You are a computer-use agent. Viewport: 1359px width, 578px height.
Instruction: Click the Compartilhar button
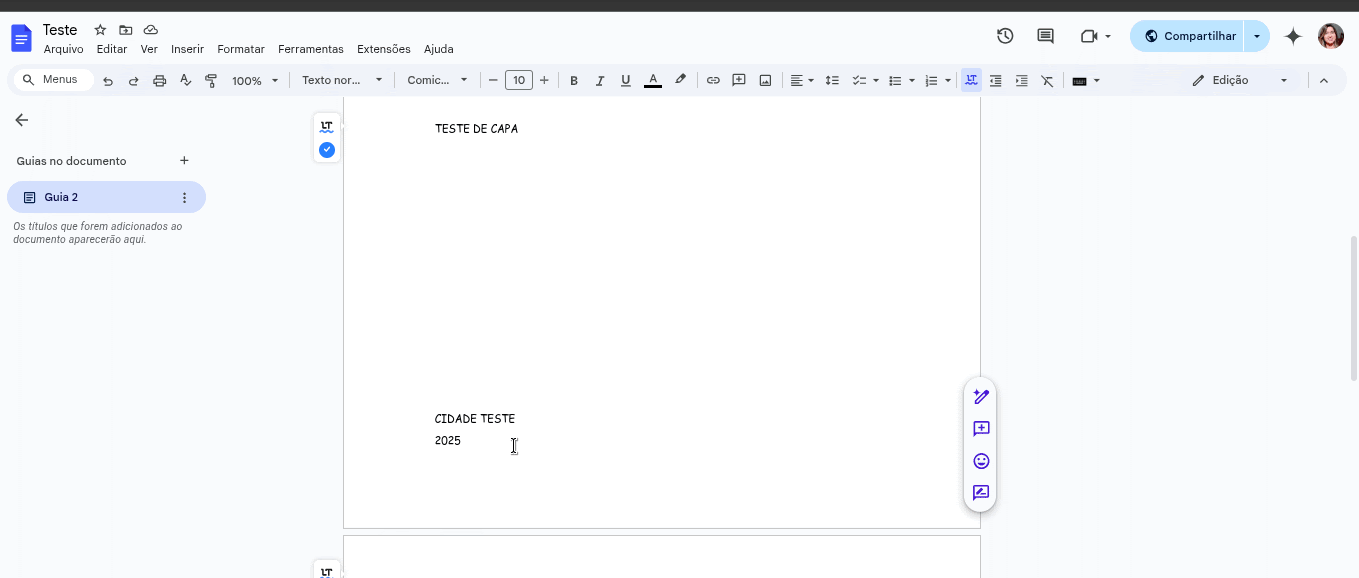point(1198,35)
